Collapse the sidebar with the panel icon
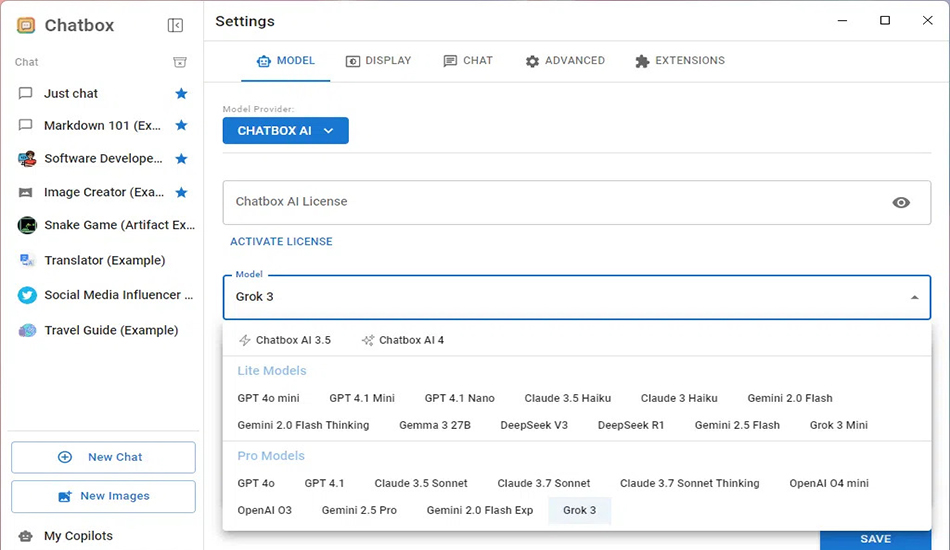The width and height of the screenshot is (950, 550). (x=175, y=25)
